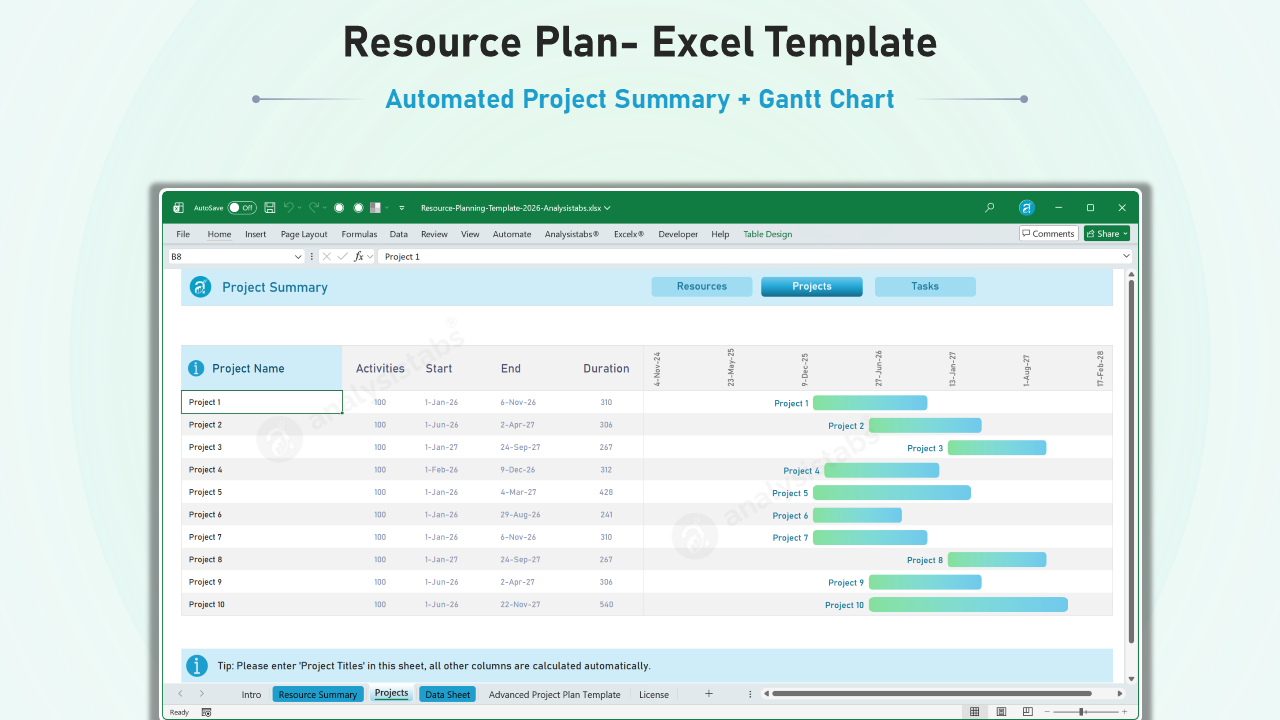Viewport: 1280px width, 720px height.
Task: Confirm cell entry with the checkmark icon
Action: [342, 256]
